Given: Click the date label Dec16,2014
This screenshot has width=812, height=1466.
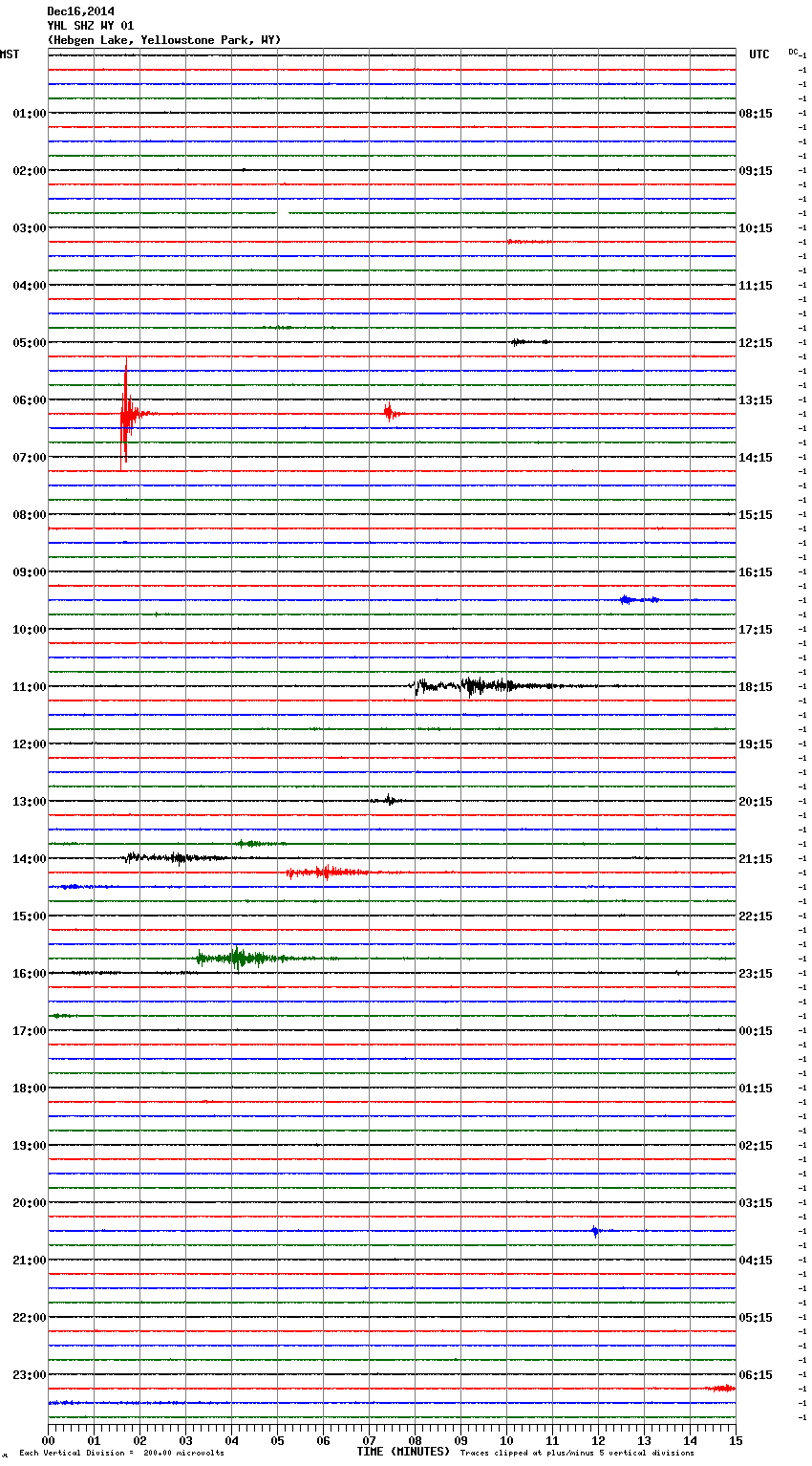Looking at the screenshot, I should (80, 11).
